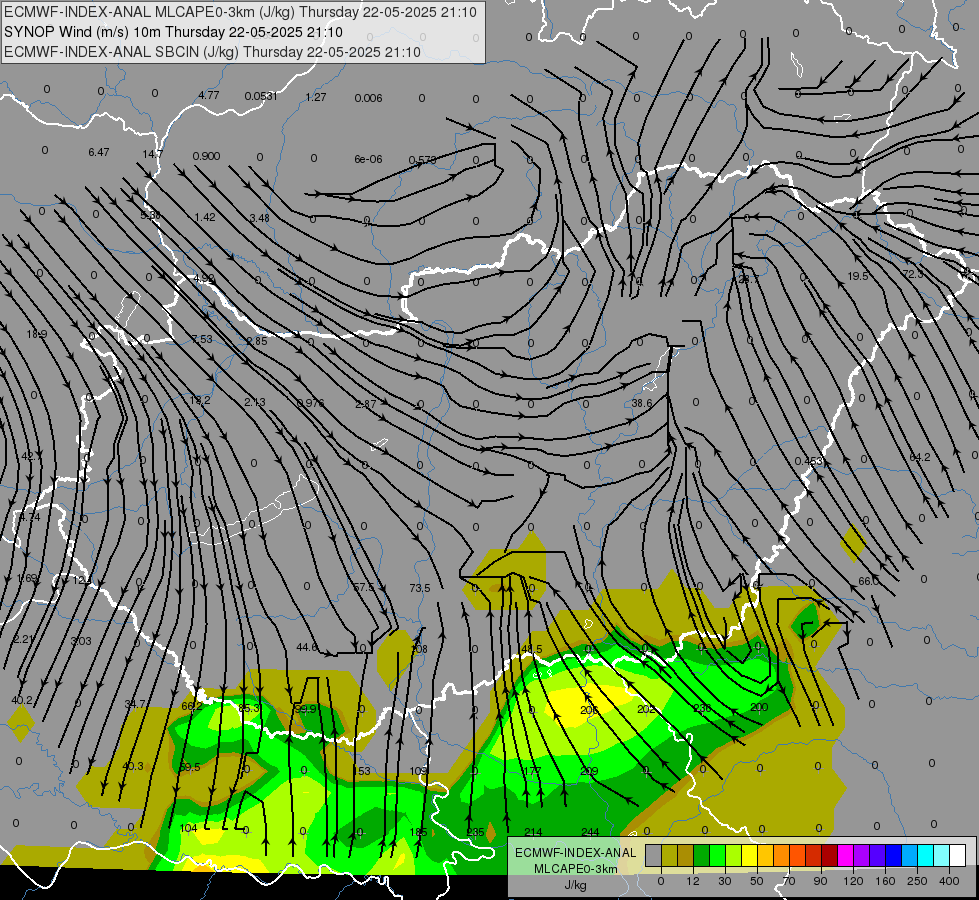Click the map value 48.5
Image resolution: width=979 pixels, height=900 pixels.
tap(531, 649)
